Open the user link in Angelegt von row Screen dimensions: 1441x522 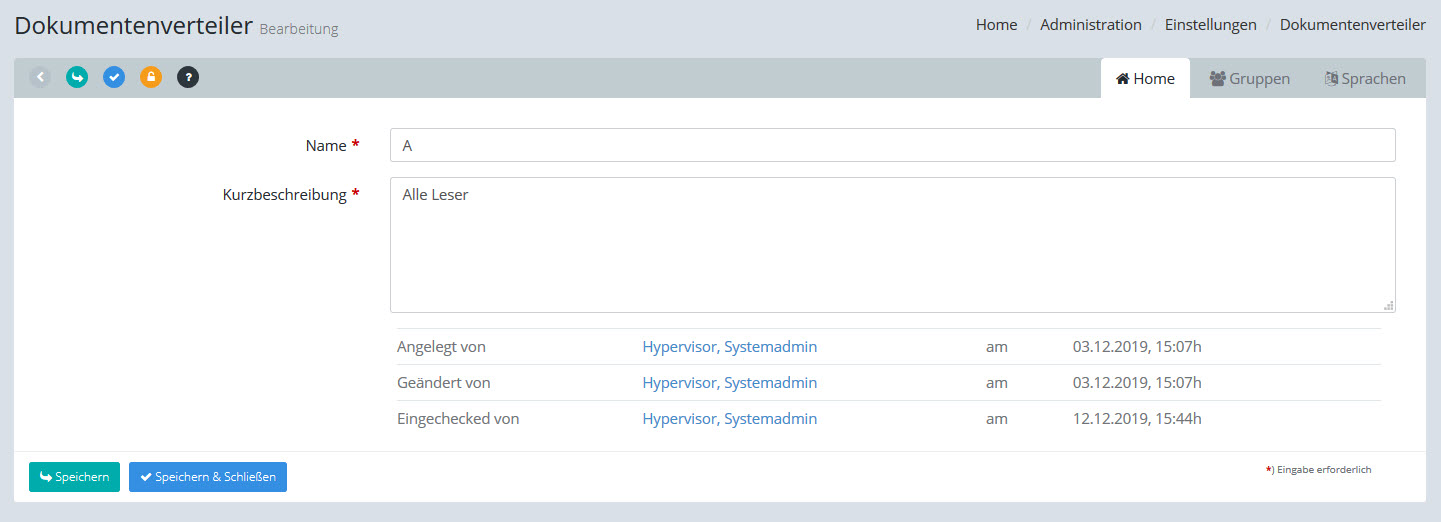pyautogui.click(x=729, y=347)
